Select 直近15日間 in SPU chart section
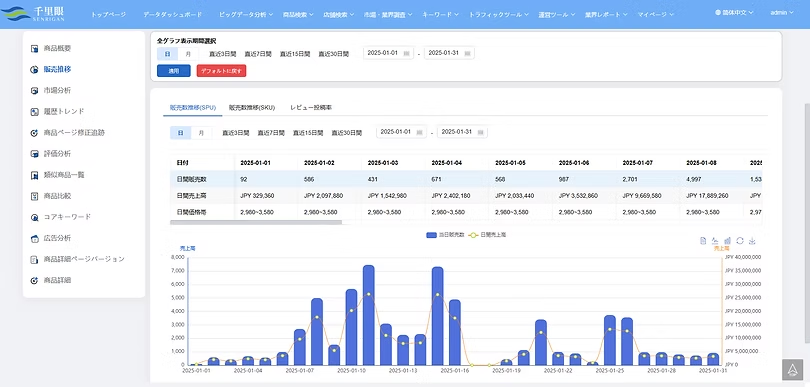This screenshot has width=810, height=387. point(308,133)
